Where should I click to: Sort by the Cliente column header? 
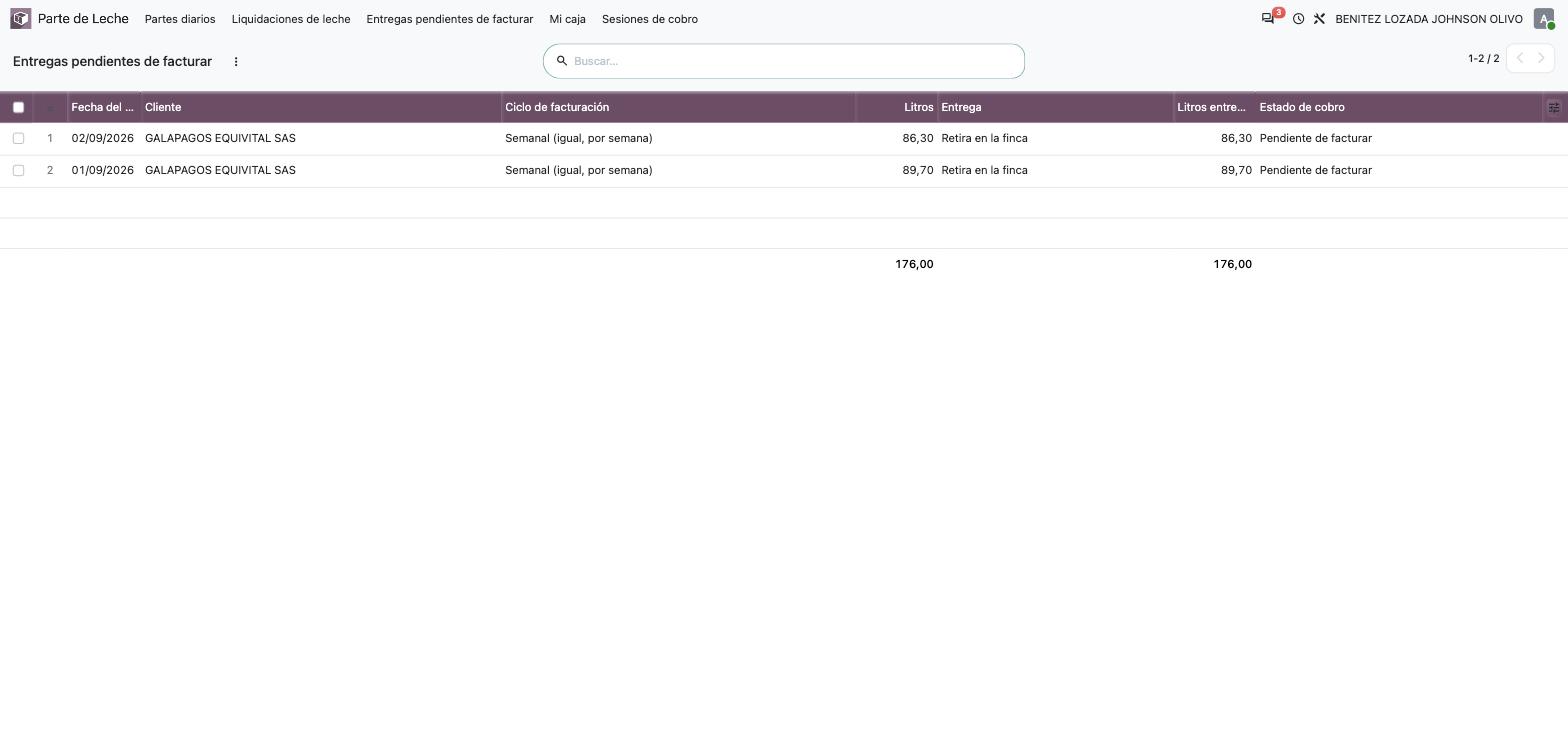[x=321, y=107]
